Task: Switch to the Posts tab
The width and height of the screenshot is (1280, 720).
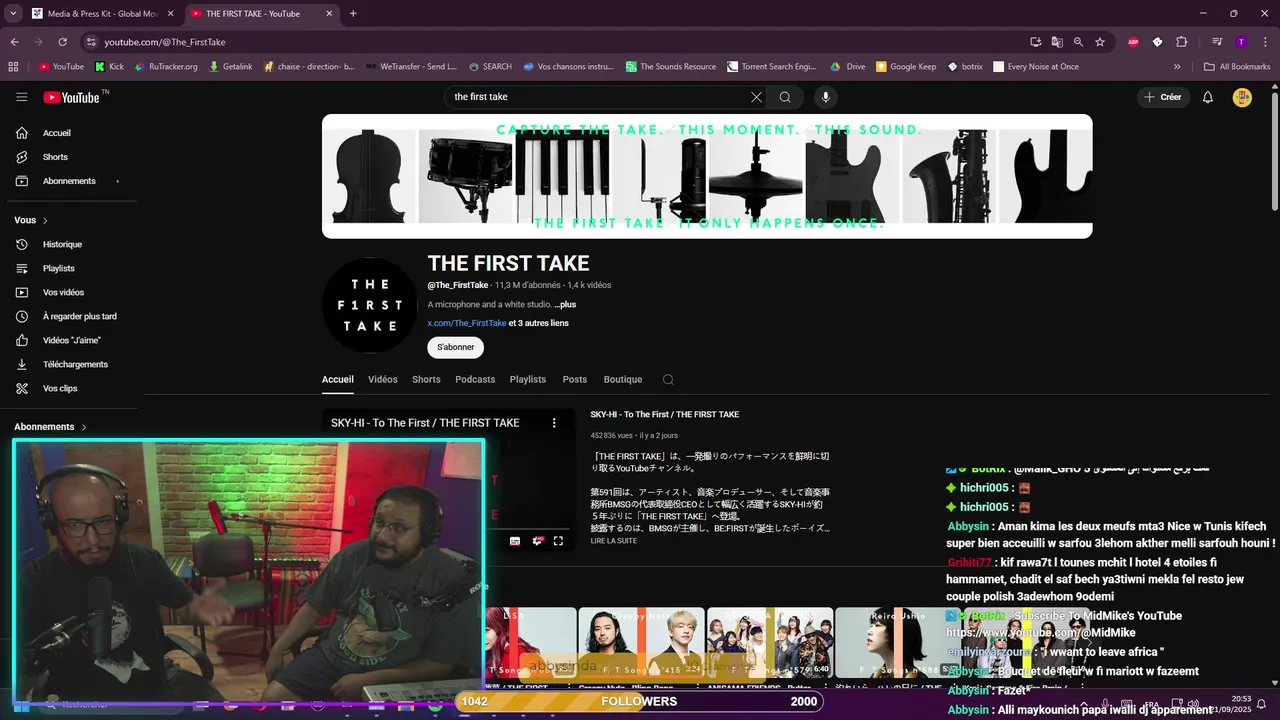Action: coord(575,380)
